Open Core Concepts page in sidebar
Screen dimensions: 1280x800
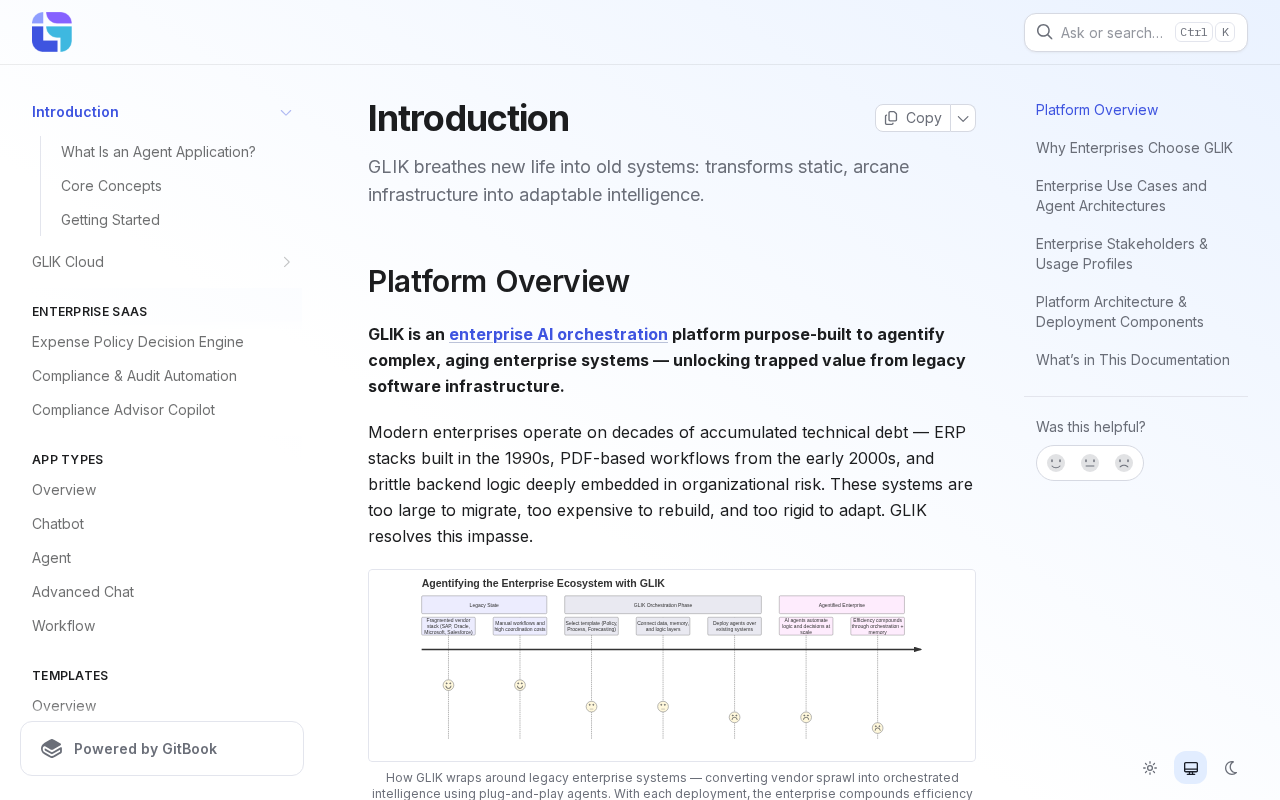pos(111,186)
